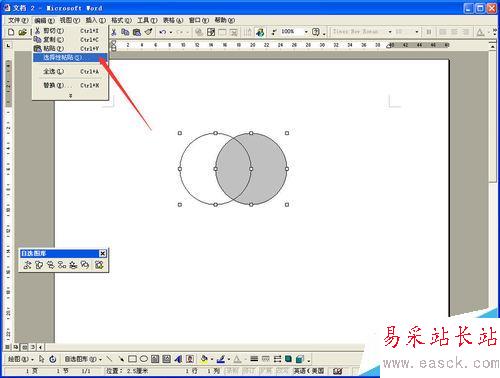
Task: Choose 选择性粘贴 (Paste Special) menu entry
Action: 70,58
